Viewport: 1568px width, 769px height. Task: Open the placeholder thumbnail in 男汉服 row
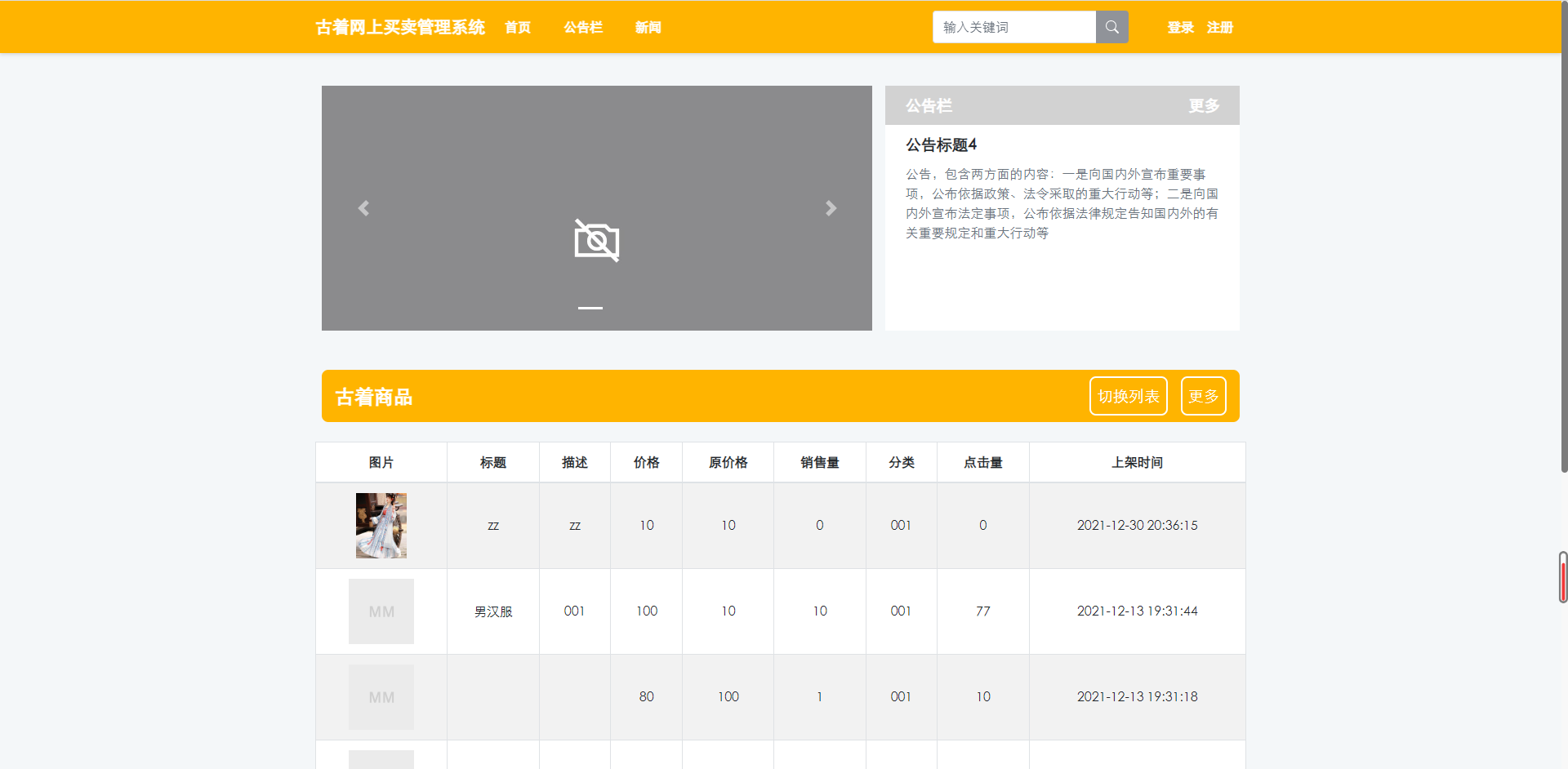[381, 611]
